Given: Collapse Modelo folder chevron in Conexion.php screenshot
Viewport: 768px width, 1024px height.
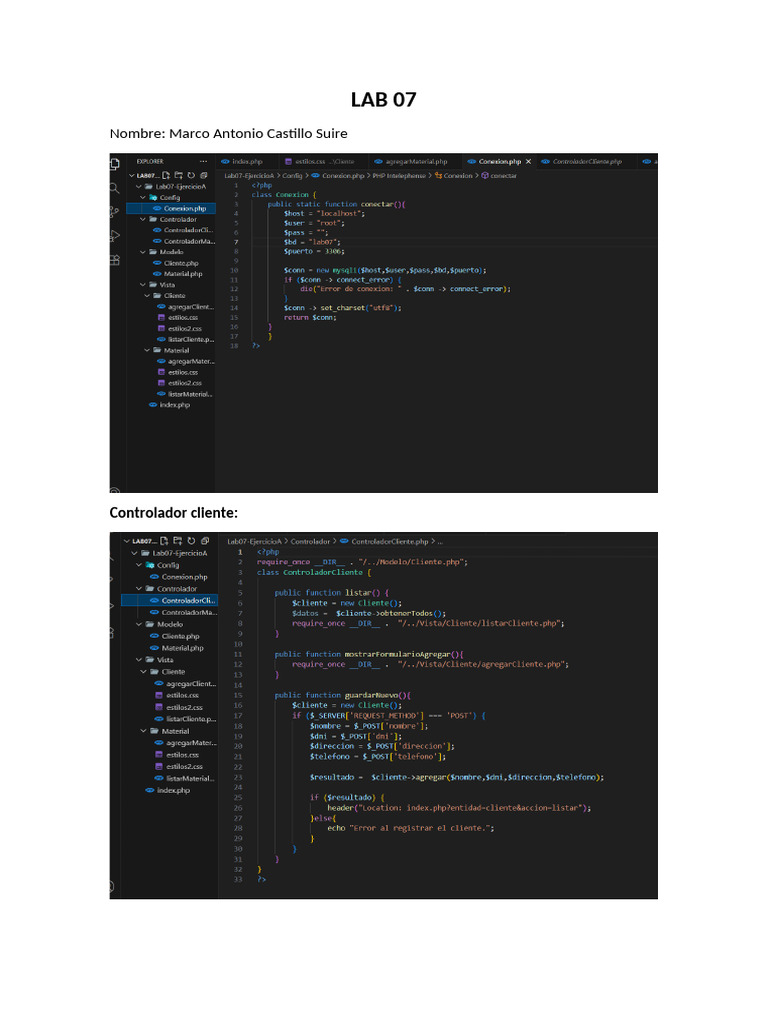Looking at the screenshot, I should coord(142,252).
